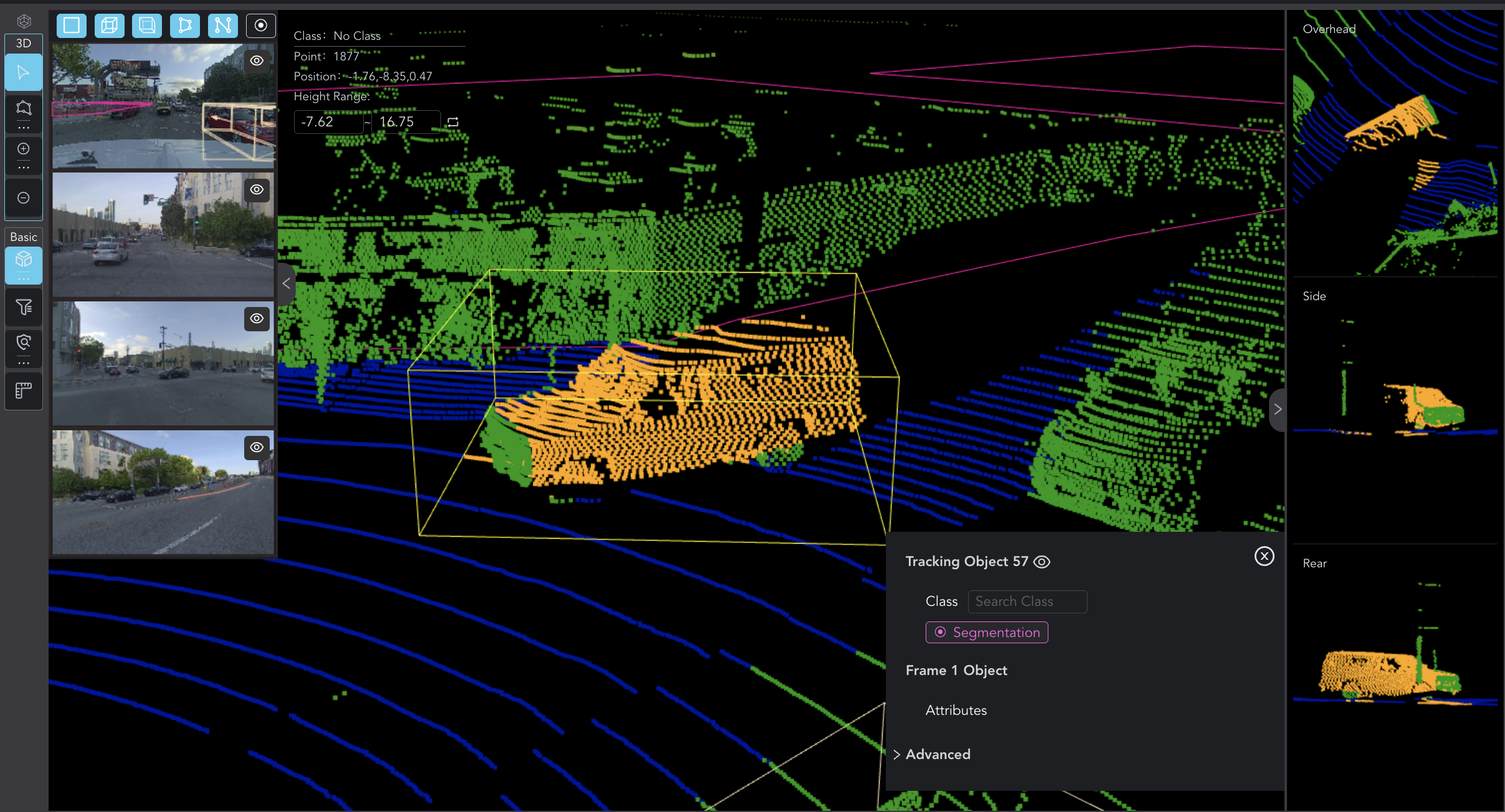1505x812 pixels.
Task: Select the Basic cube view tool
Action: pos(24,259)
